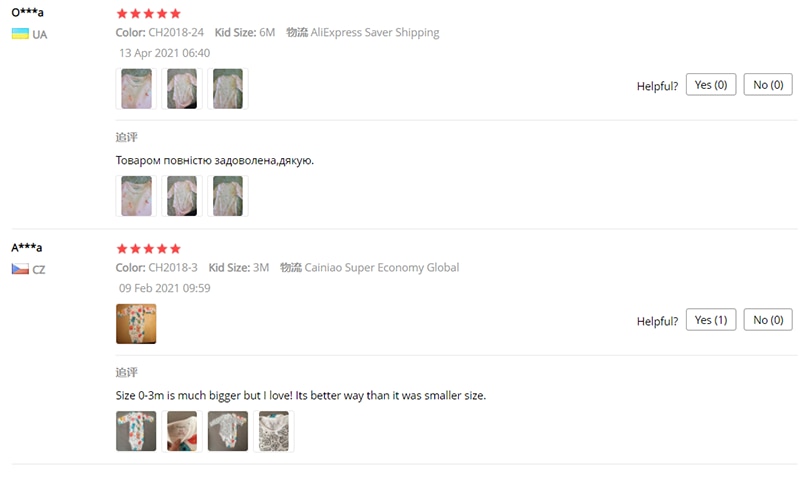Mark UA review as helpful with Yes (0)
Image resolution: width=800 pixels, height=477 pixels.
coord(711,85)
